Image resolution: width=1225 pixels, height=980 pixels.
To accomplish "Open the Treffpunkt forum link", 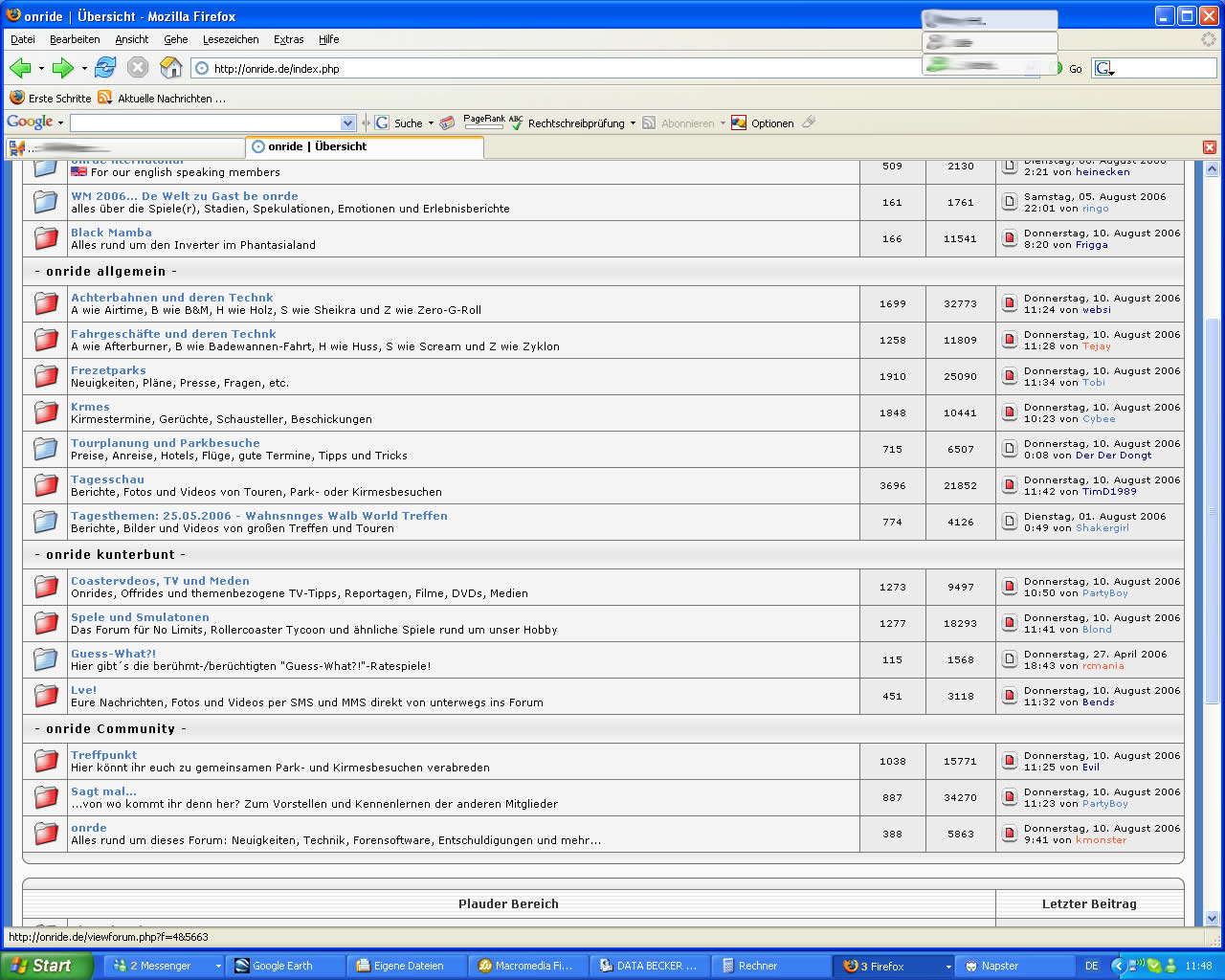I will click(103, 755).
